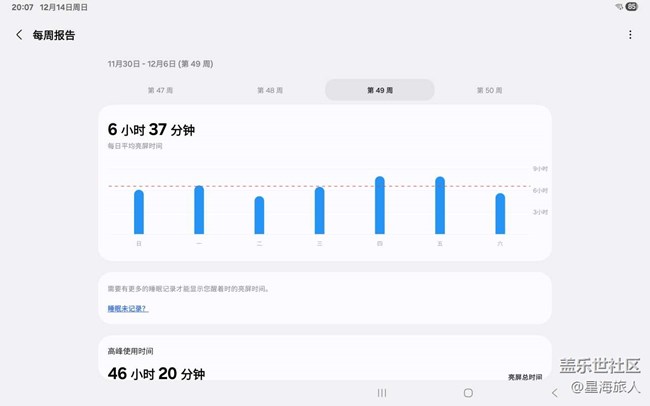The image size is (650, 406).
Task: Tap the battery indicator in status bar
Action: click(x=632, y=7)
